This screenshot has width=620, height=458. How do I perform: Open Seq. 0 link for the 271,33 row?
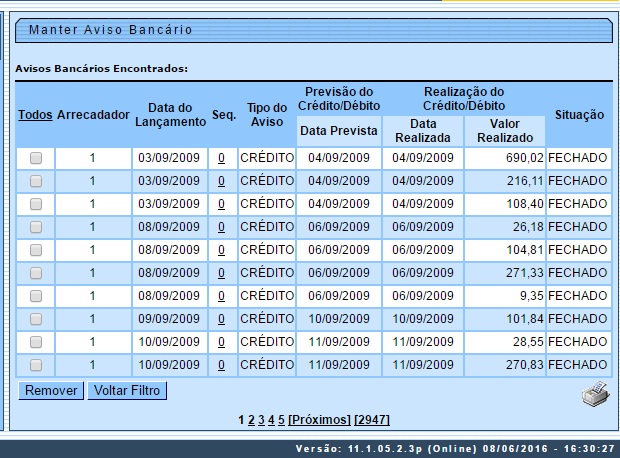tap(221, 273)
